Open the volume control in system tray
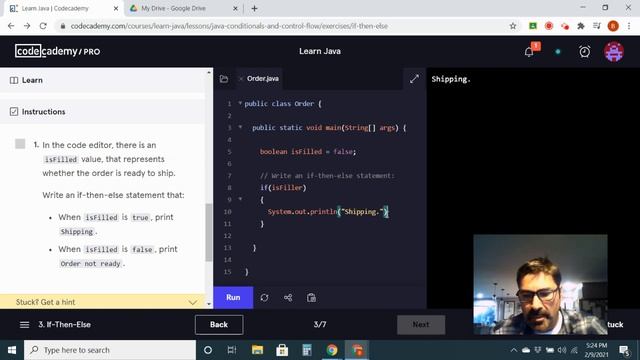Screen dimensions: 640x360 (x=562, y=350)
